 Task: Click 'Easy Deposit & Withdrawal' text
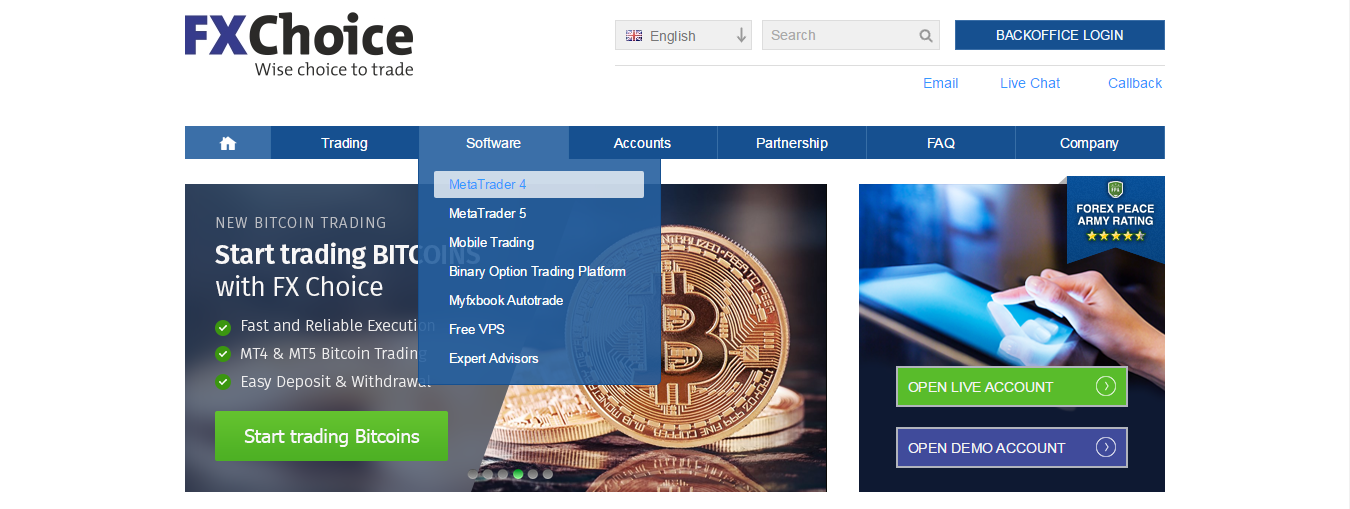point(336,382)
